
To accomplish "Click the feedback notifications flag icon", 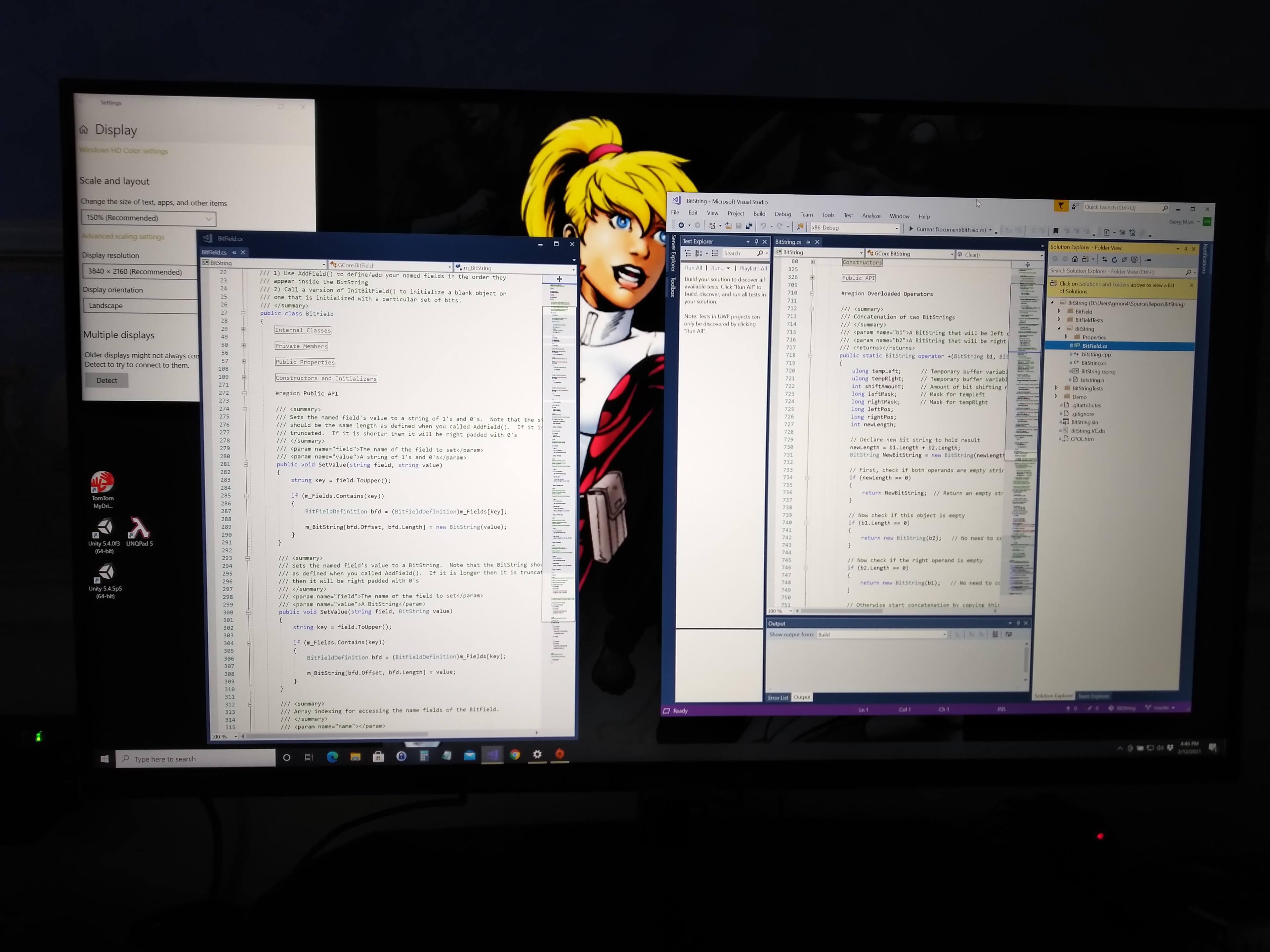I will [1060, 206].
